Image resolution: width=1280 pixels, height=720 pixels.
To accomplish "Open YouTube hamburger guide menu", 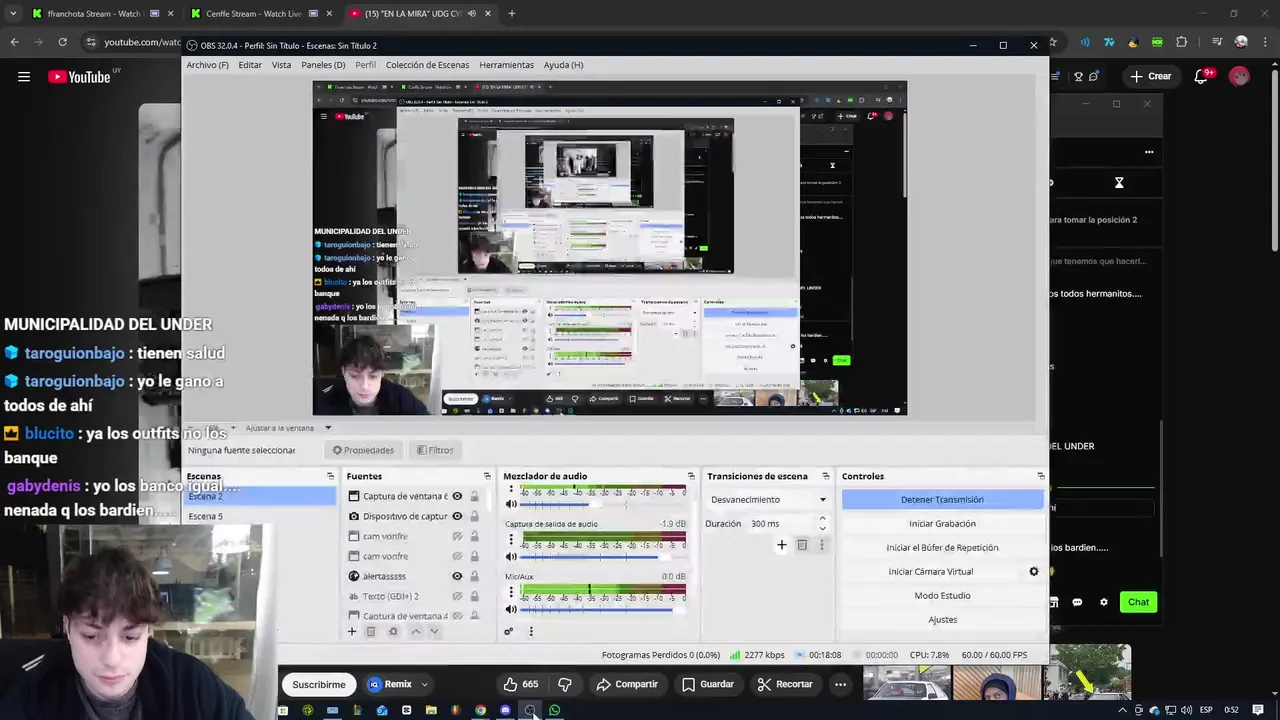I will point(24,77).
